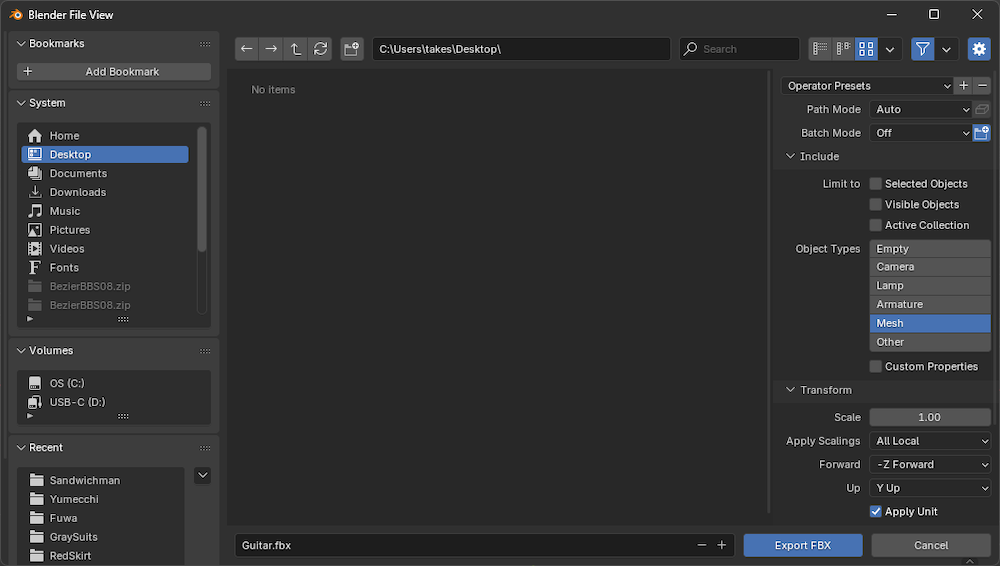Click the Add Bookmark button
The image size is (1000, 566).
[114, 72]
